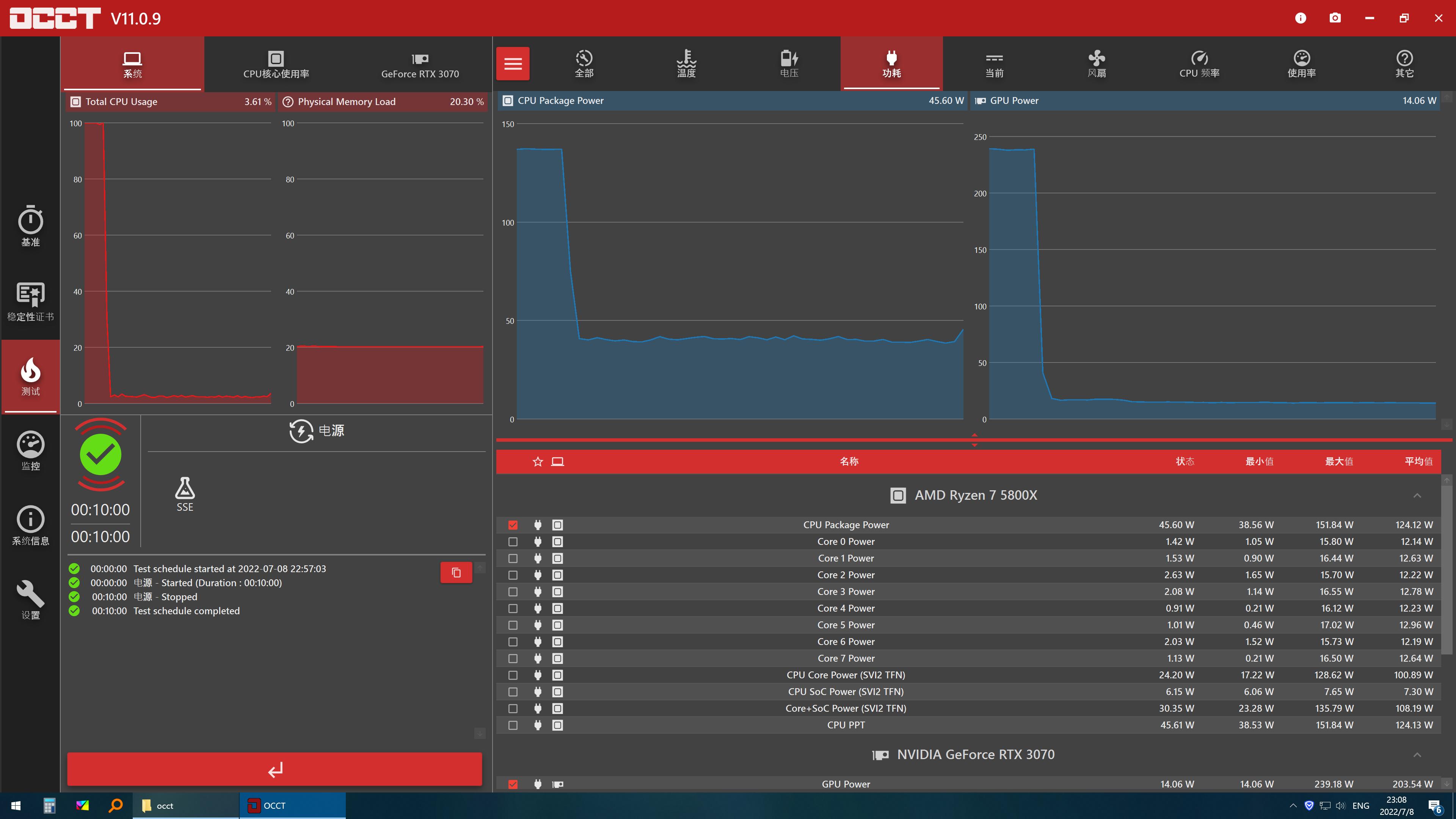Screen dimensions: 1456x819
Task: Click the red divider arrows between graphs and table
Action: [974, 440]
